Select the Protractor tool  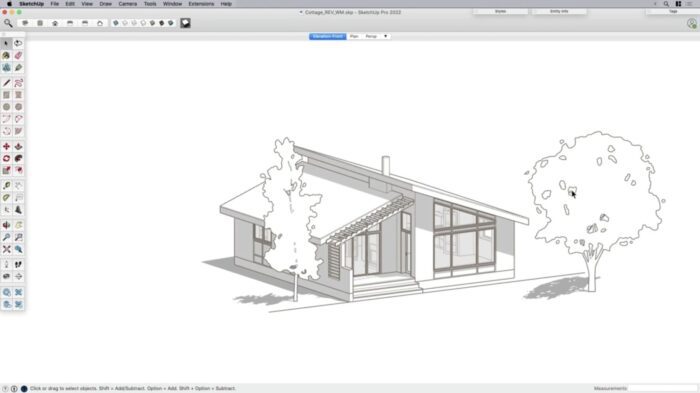(x=6, y=198)
